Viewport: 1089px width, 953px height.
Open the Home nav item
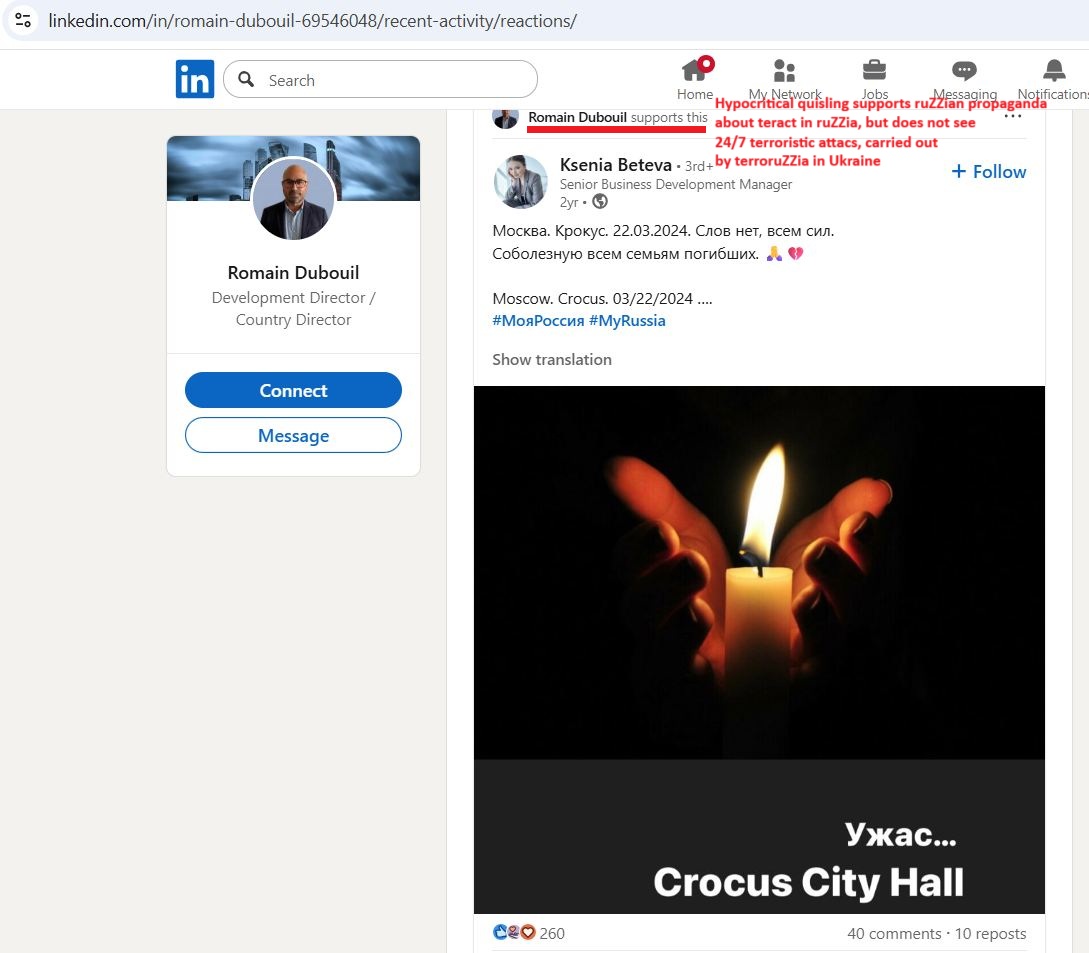coord(695,79)
